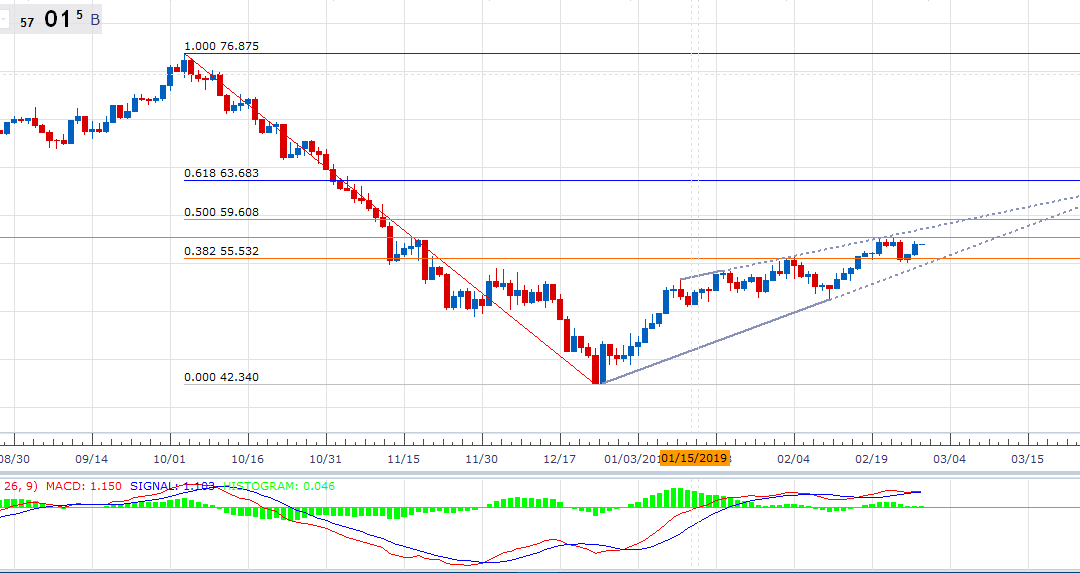
Task: Click the 0.500 59.608 Fibonacci label
Action: pyautogui.click(x=221, y=212)
